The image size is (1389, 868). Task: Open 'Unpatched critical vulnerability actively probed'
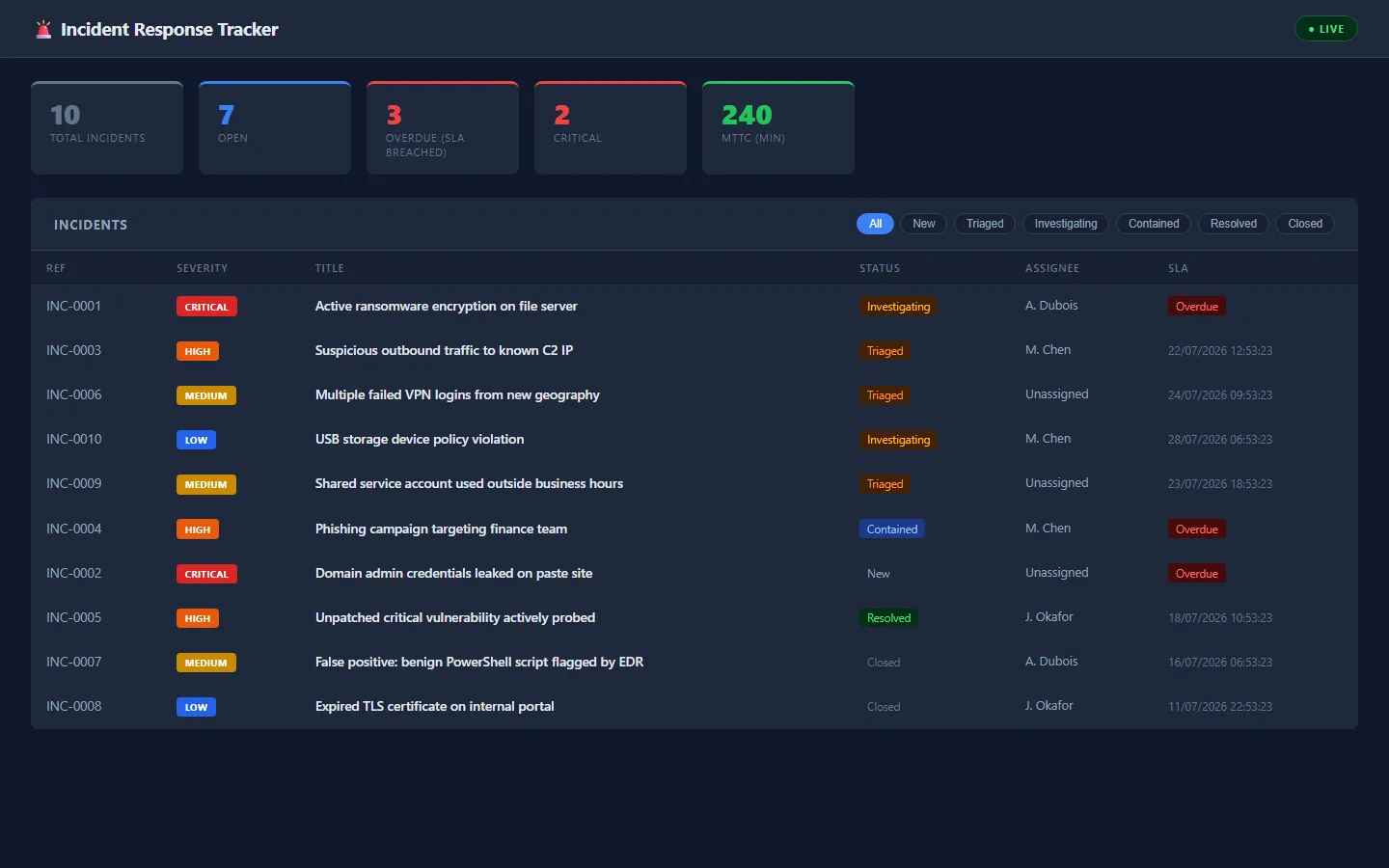(455, 617)
